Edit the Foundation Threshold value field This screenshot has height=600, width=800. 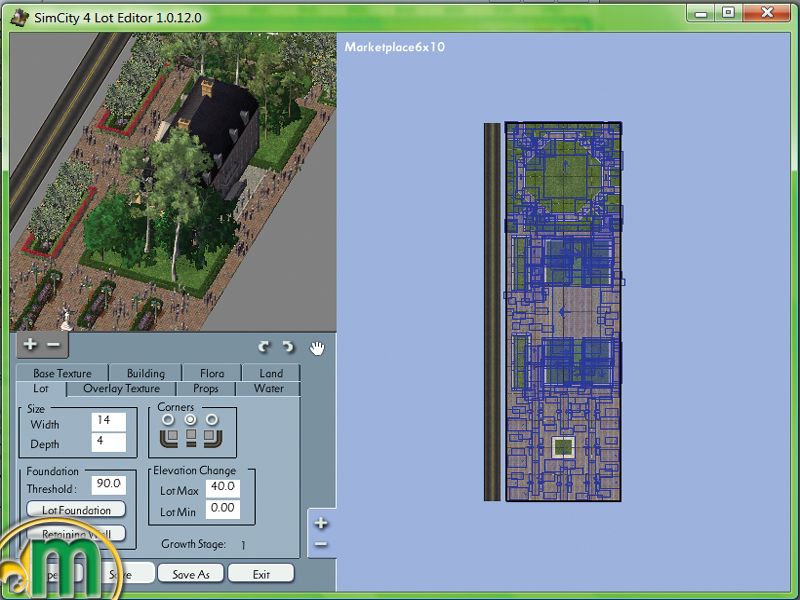point(109,485)
